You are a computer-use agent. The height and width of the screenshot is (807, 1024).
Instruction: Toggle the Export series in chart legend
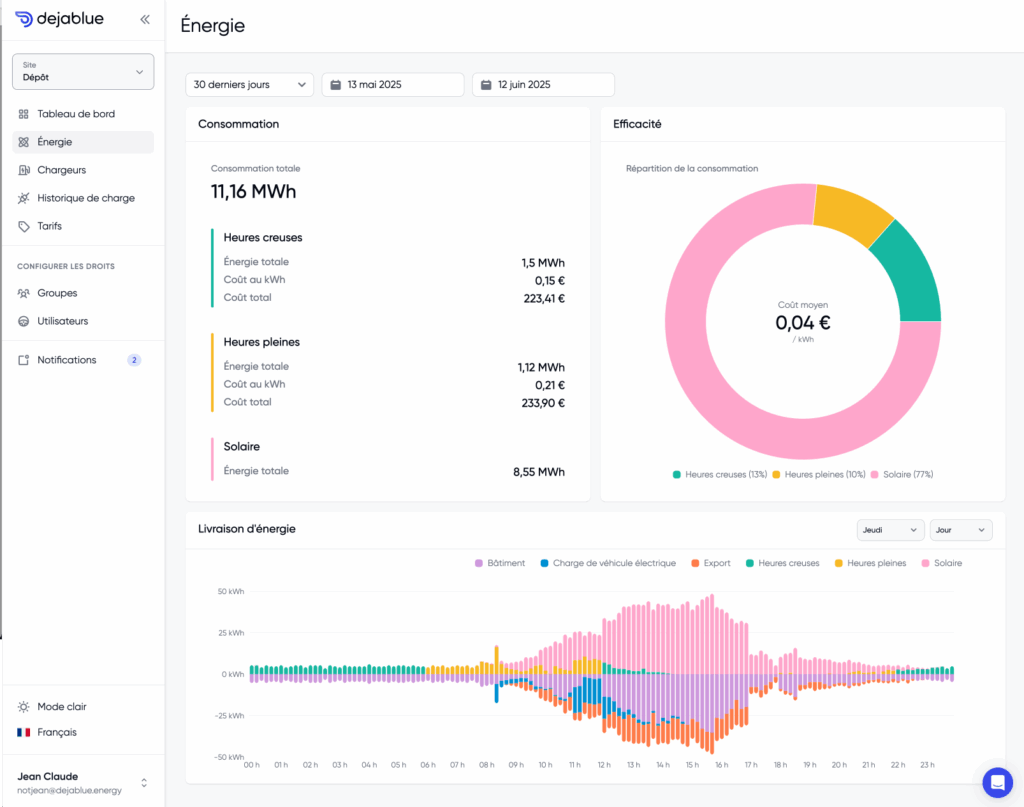click(711, 563)
